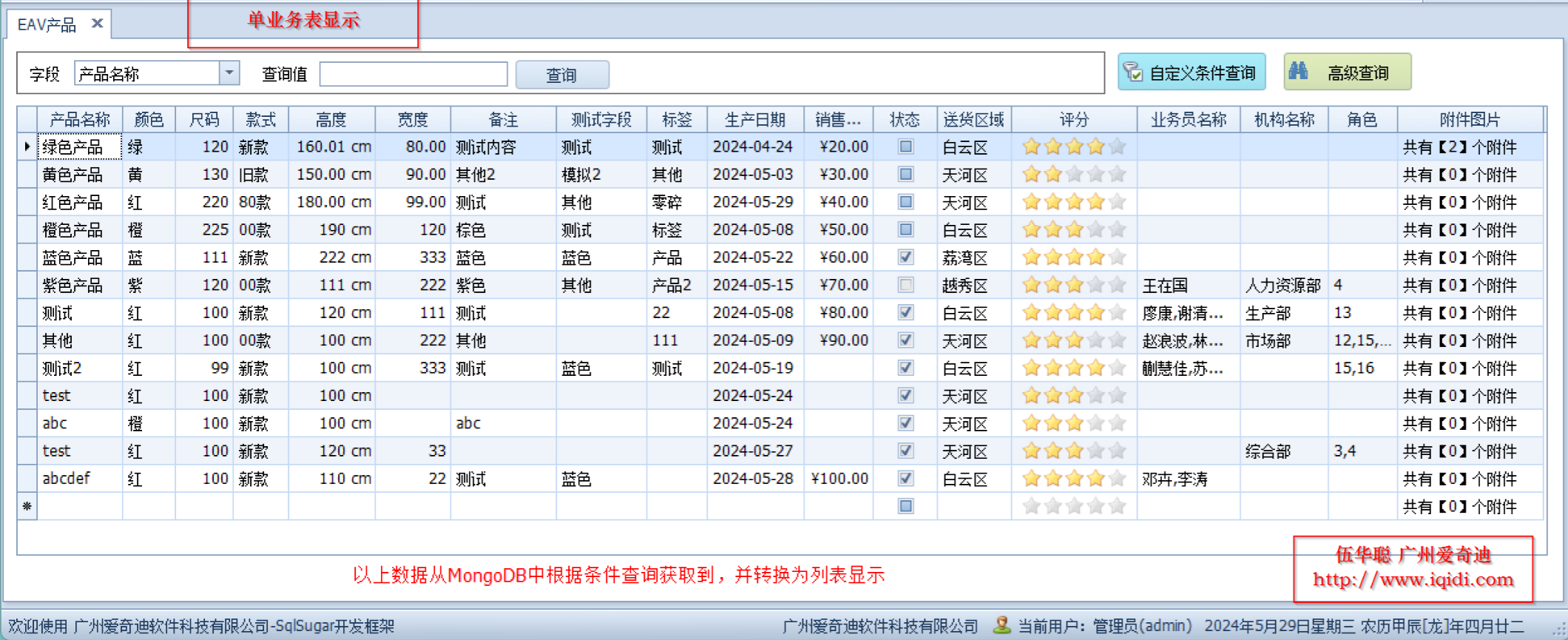
Task: Set 红色产品 rating to first star
Action: click(x=1031, y=202)
